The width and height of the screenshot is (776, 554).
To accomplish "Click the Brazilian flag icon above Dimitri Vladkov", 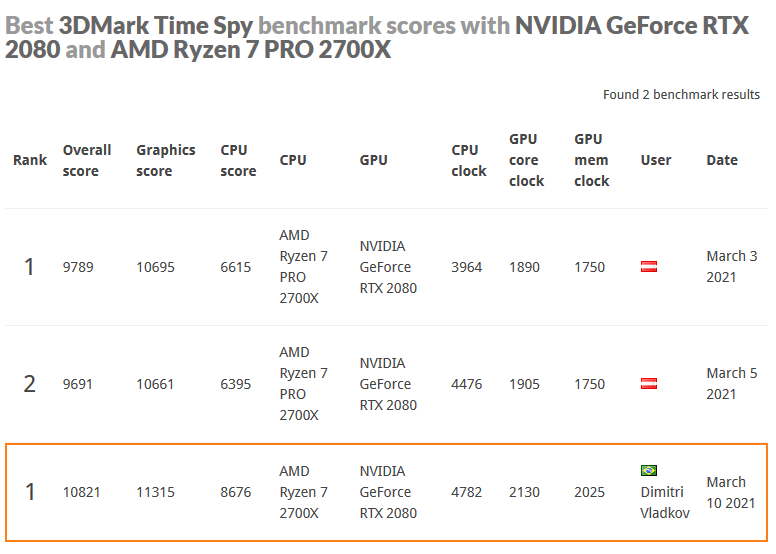I will coord(649,470).
